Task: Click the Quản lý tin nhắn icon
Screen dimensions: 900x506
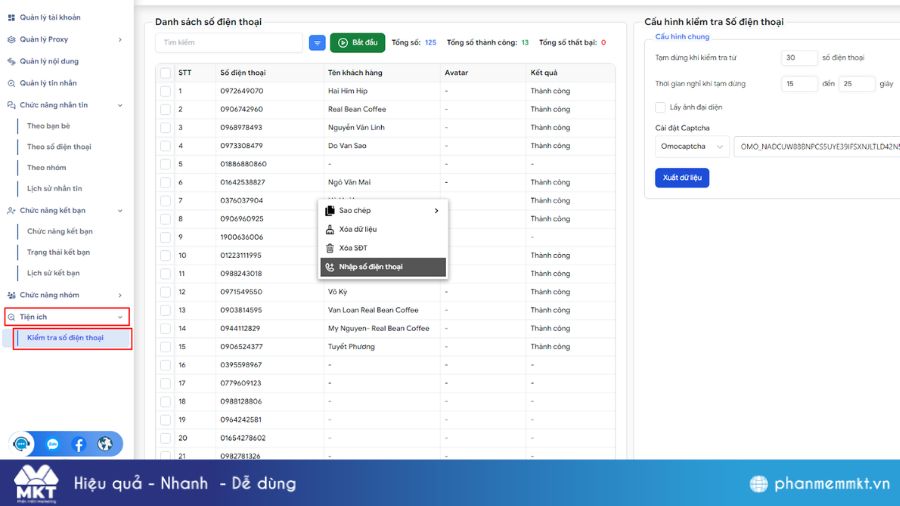Action: pos(11,83)
